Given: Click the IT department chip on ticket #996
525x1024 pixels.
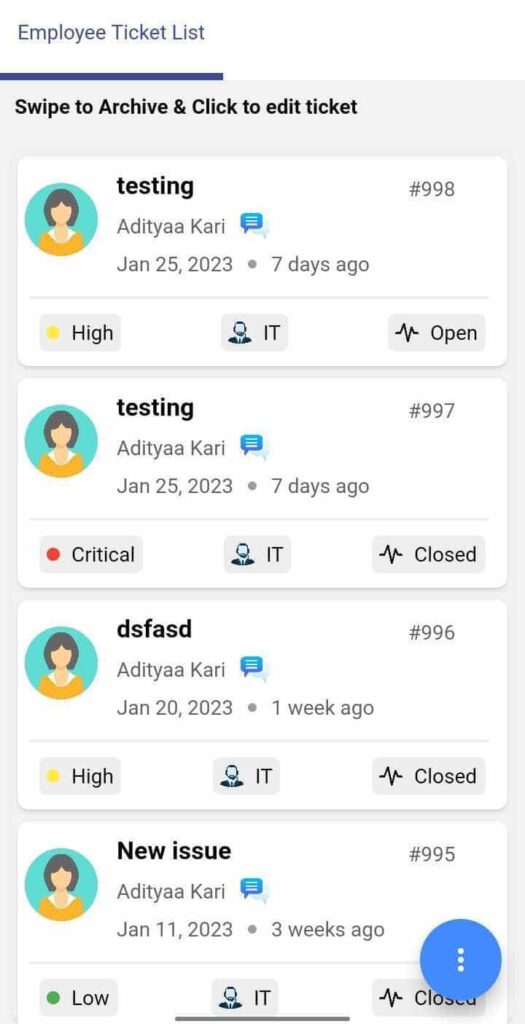Looking at the screenshot, I should 246,776.
